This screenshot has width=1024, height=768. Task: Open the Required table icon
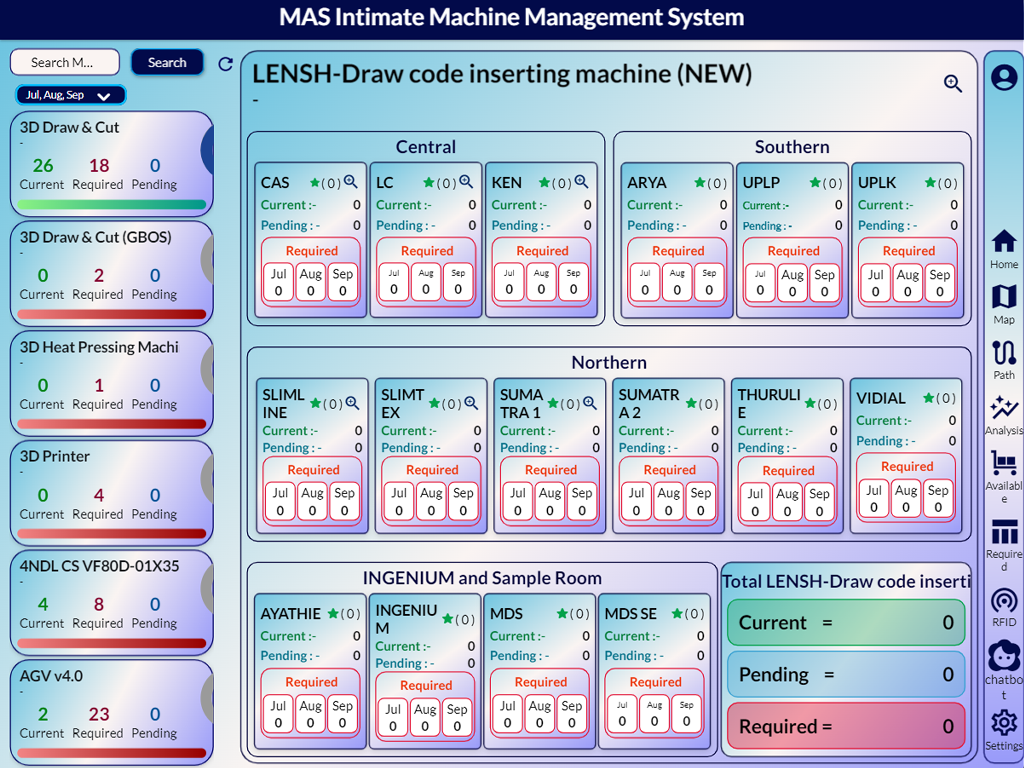(1004, 532)
